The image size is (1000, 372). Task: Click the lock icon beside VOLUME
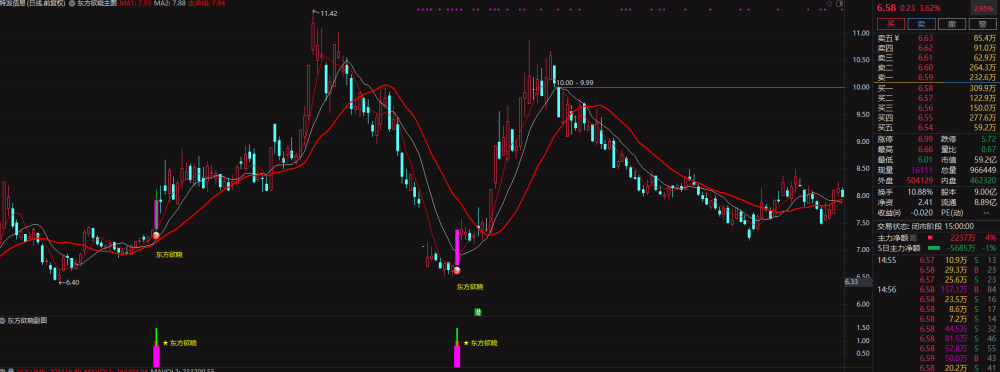pos(10,369)
